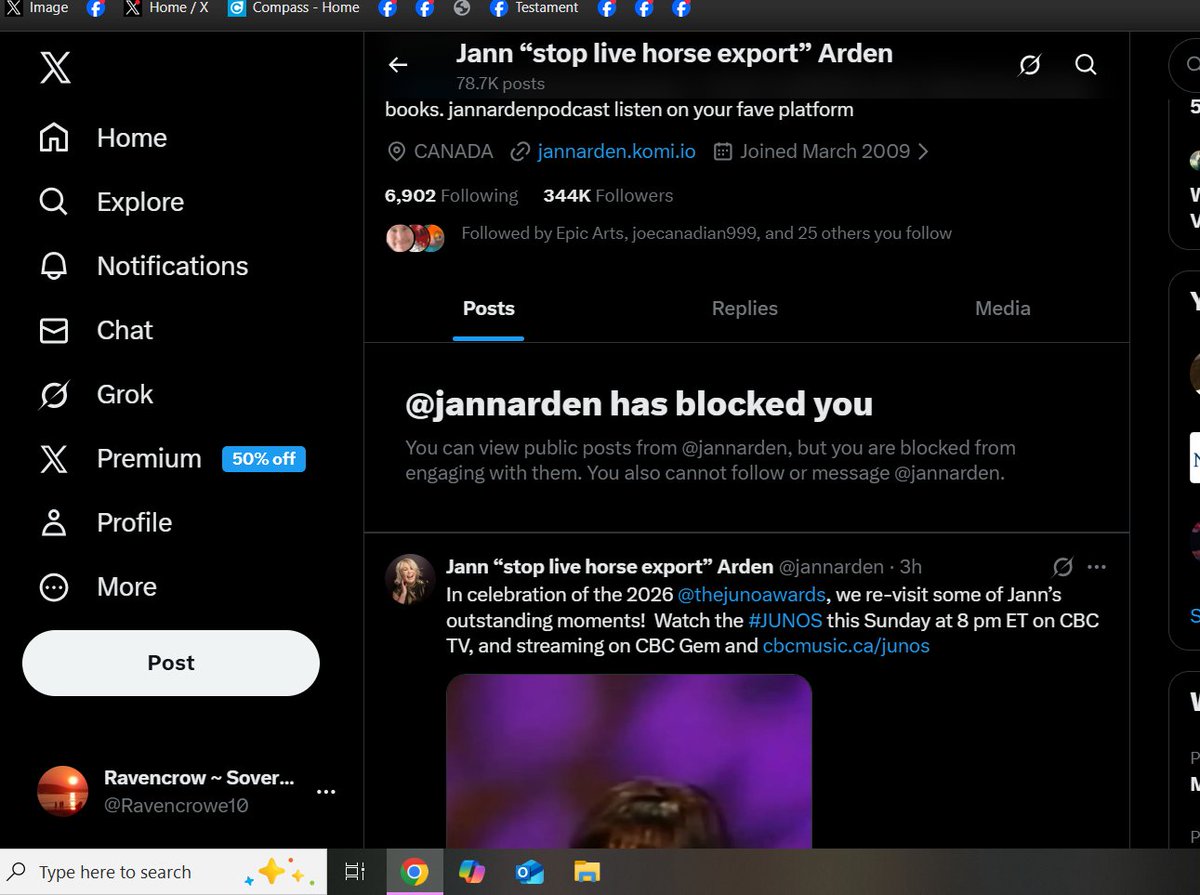Screen dimensions: 1200x895
Task: Open the Explore page
Action: pyautogui.click(x=111, y=202)
